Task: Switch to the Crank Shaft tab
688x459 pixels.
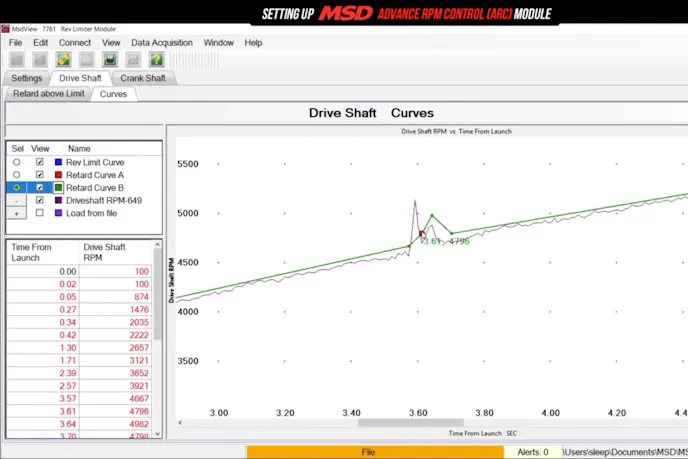Action: [144, 78]
